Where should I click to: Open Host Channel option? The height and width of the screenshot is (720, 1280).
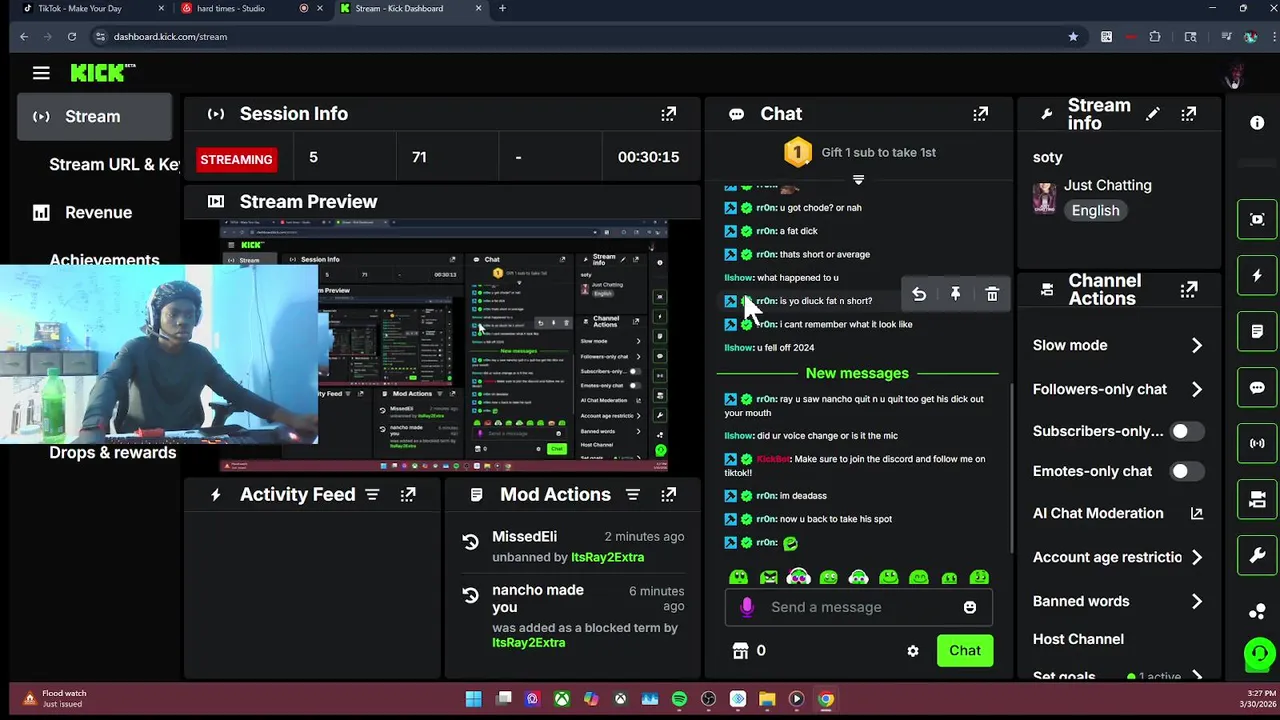[1078, 639]
